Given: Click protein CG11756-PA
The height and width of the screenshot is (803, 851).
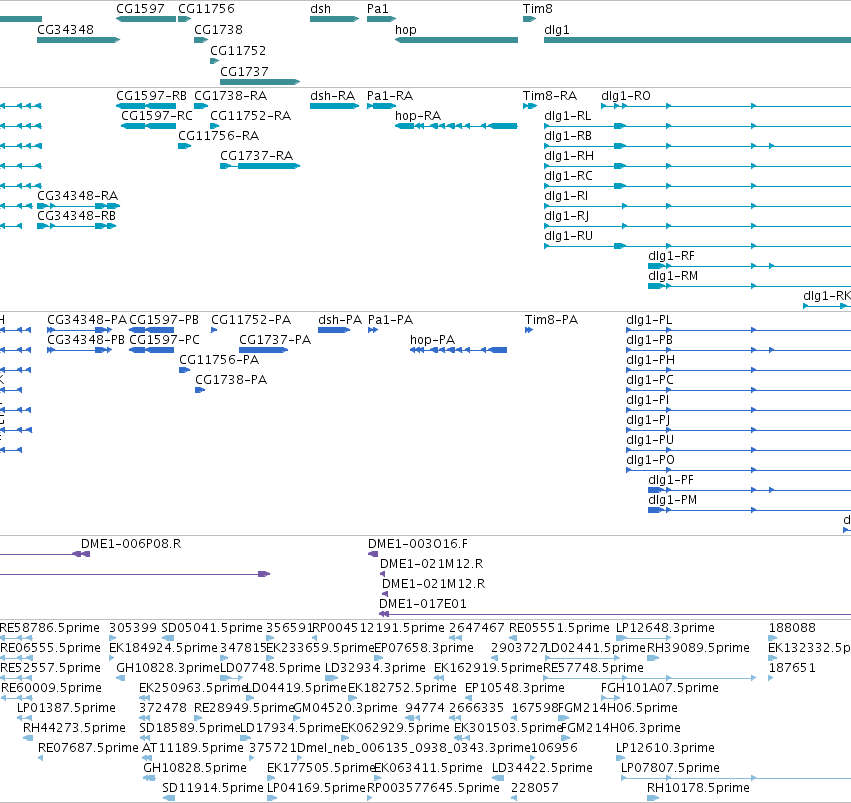Looking at the screenshot, I should [219, 360].
